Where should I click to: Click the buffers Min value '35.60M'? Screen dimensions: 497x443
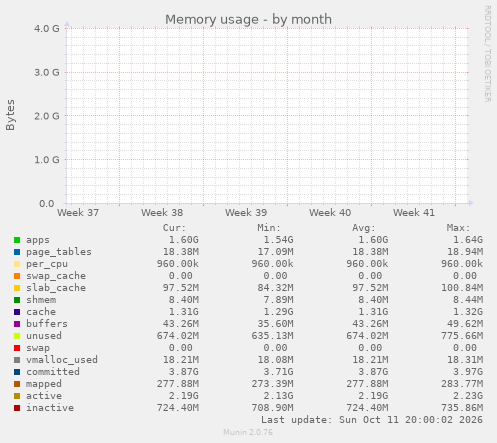[x=275, y=324]
